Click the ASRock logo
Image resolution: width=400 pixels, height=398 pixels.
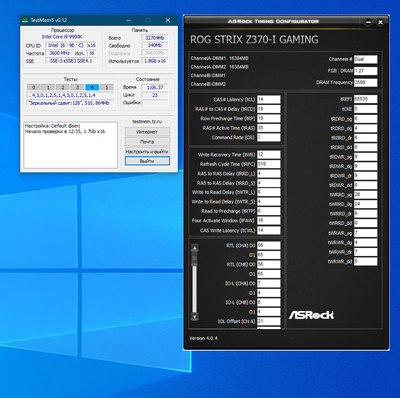[311, 315]
